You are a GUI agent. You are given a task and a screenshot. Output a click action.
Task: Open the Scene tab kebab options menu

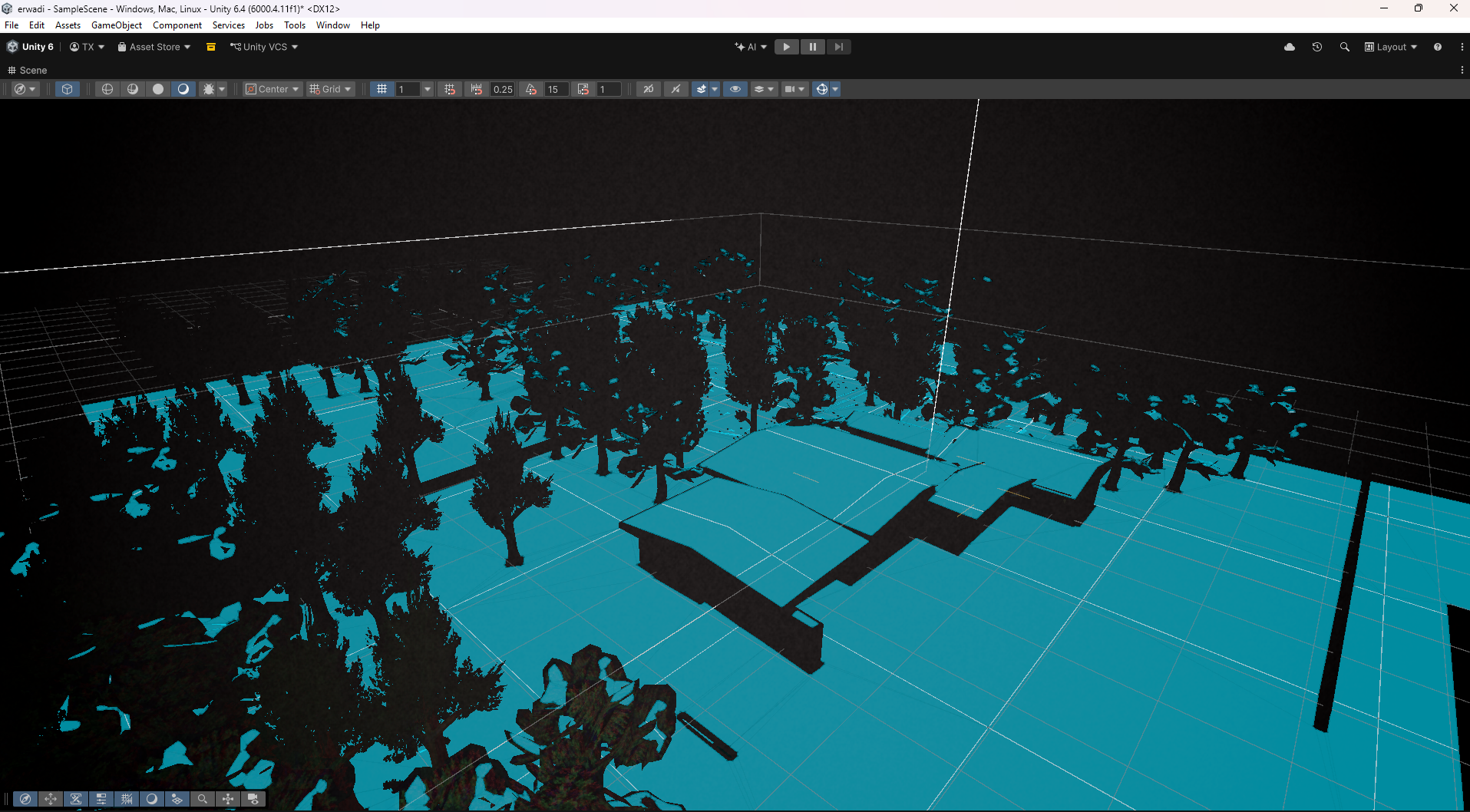click(1462, 70)
